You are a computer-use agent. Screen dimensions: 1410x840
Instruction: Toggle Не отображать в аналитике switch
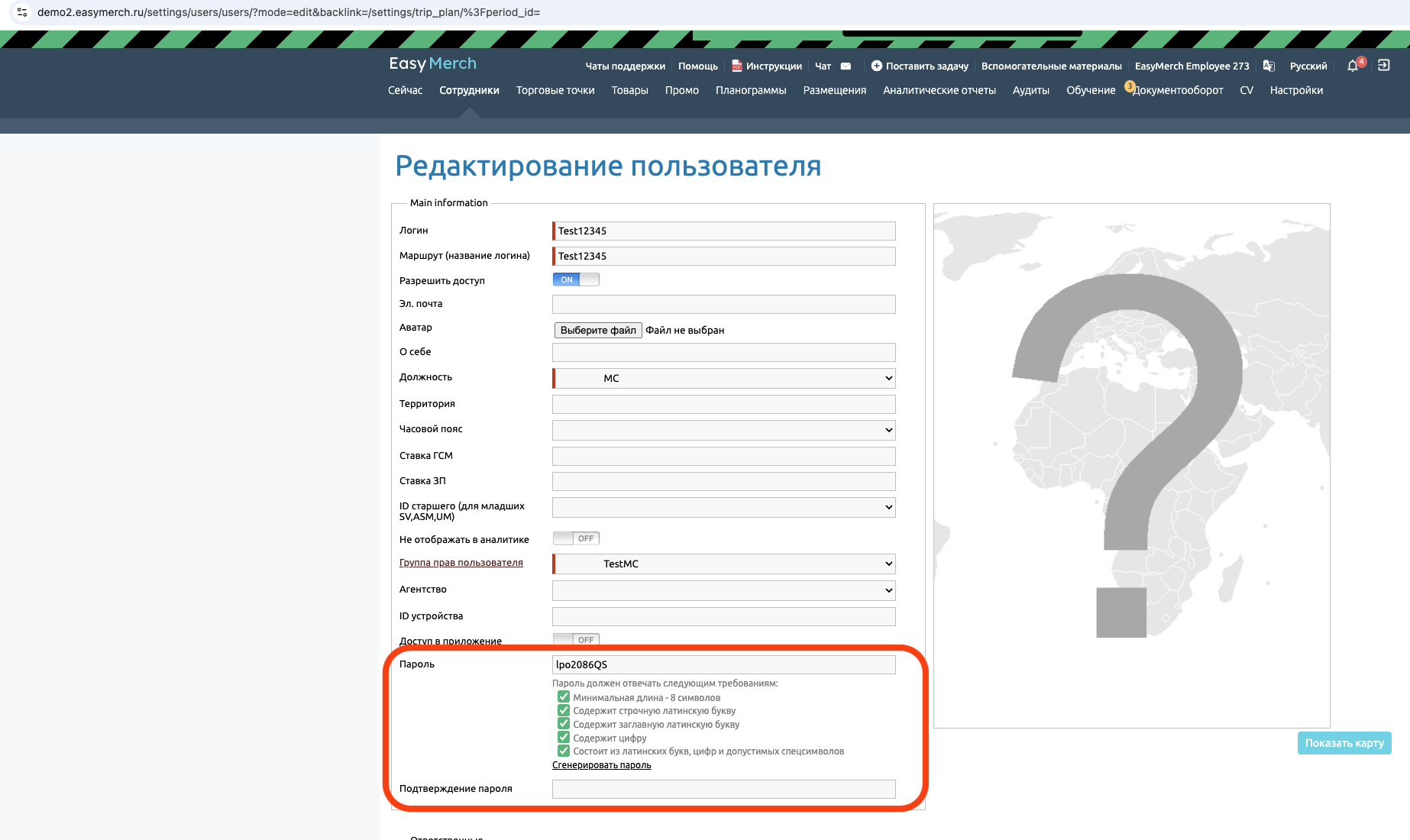576,538
